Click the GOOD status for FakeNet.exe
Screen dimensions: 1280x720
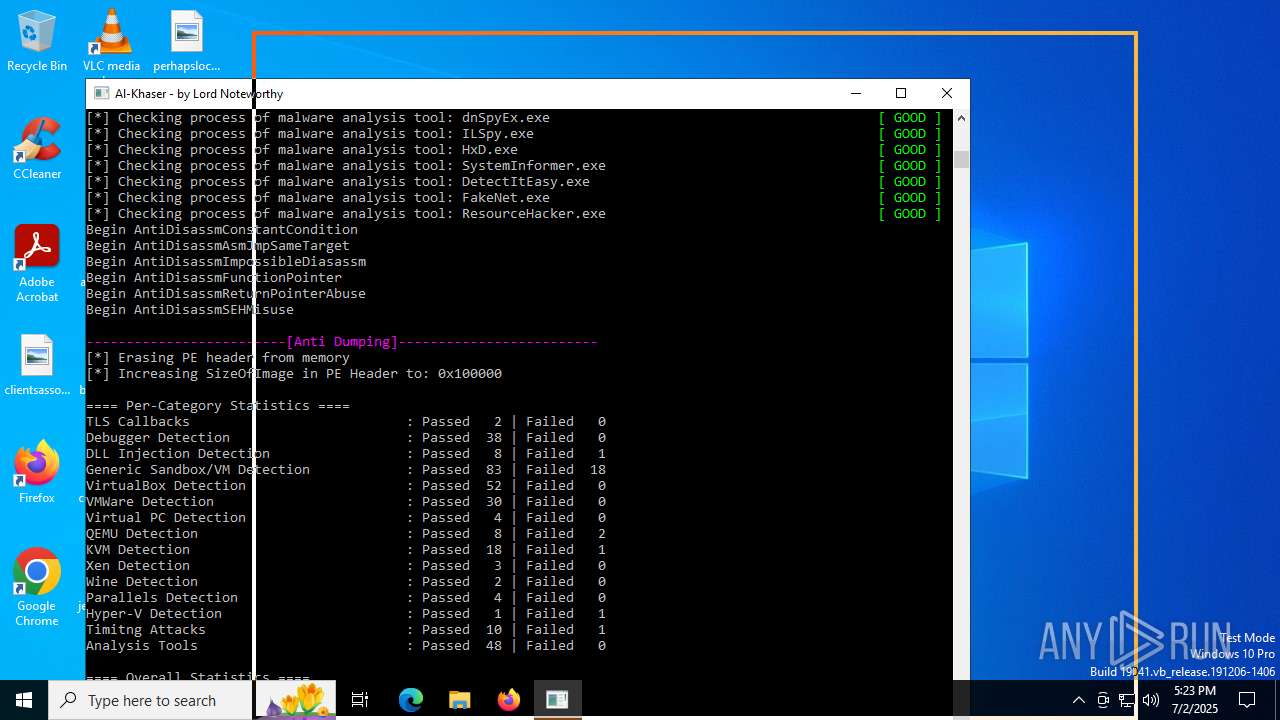click(909, 198)
